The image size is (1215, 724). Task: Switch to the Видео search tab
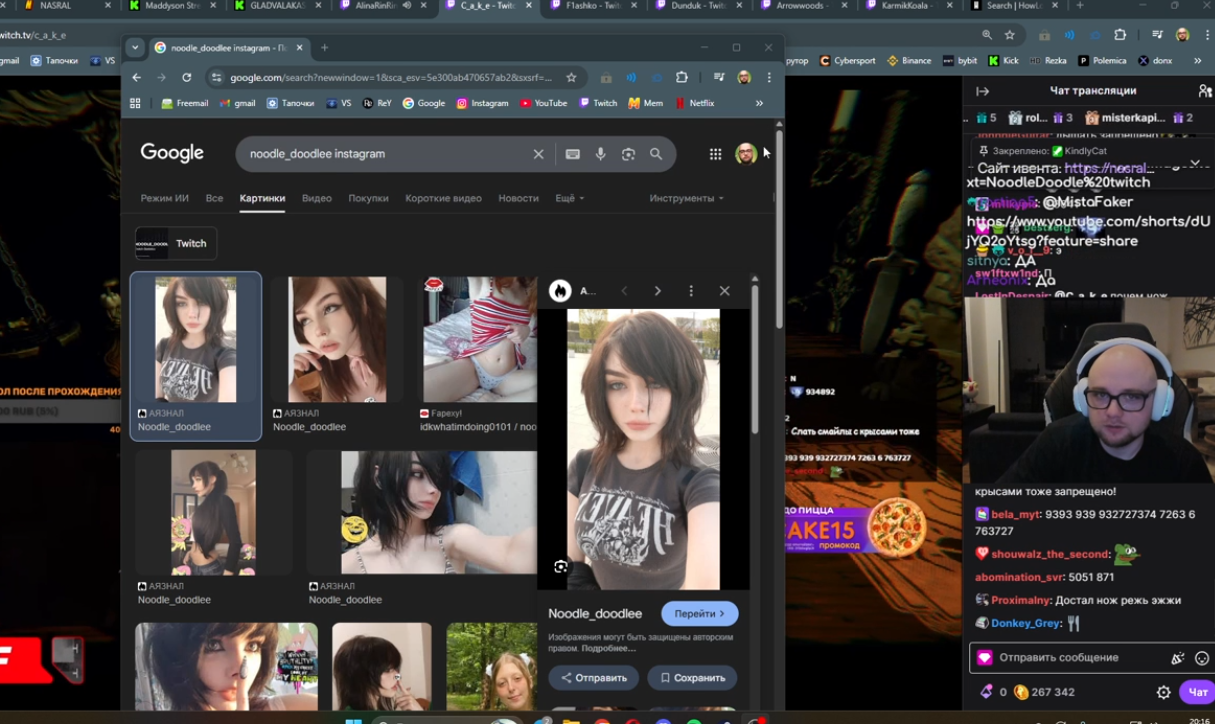pyautogui.click(x=316, y=198)
